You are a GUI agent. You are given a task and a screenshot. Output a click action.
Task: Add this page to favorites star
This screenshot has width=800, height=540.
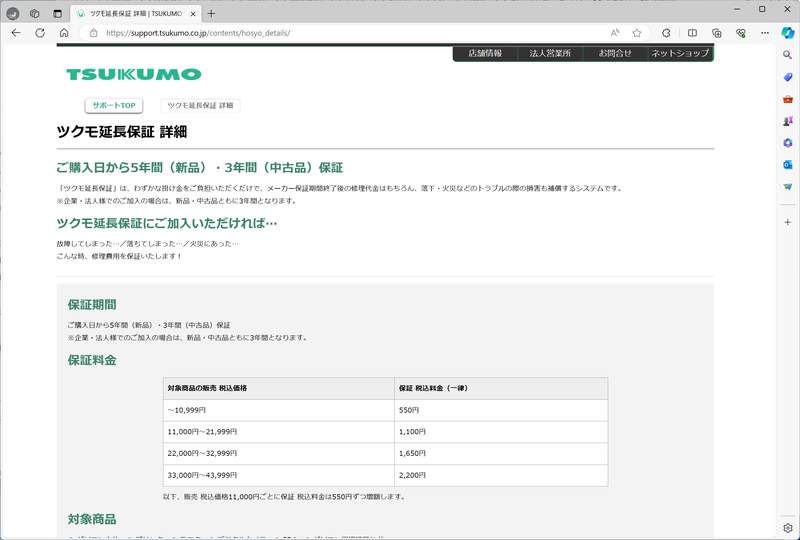click(x=637, y=33)
